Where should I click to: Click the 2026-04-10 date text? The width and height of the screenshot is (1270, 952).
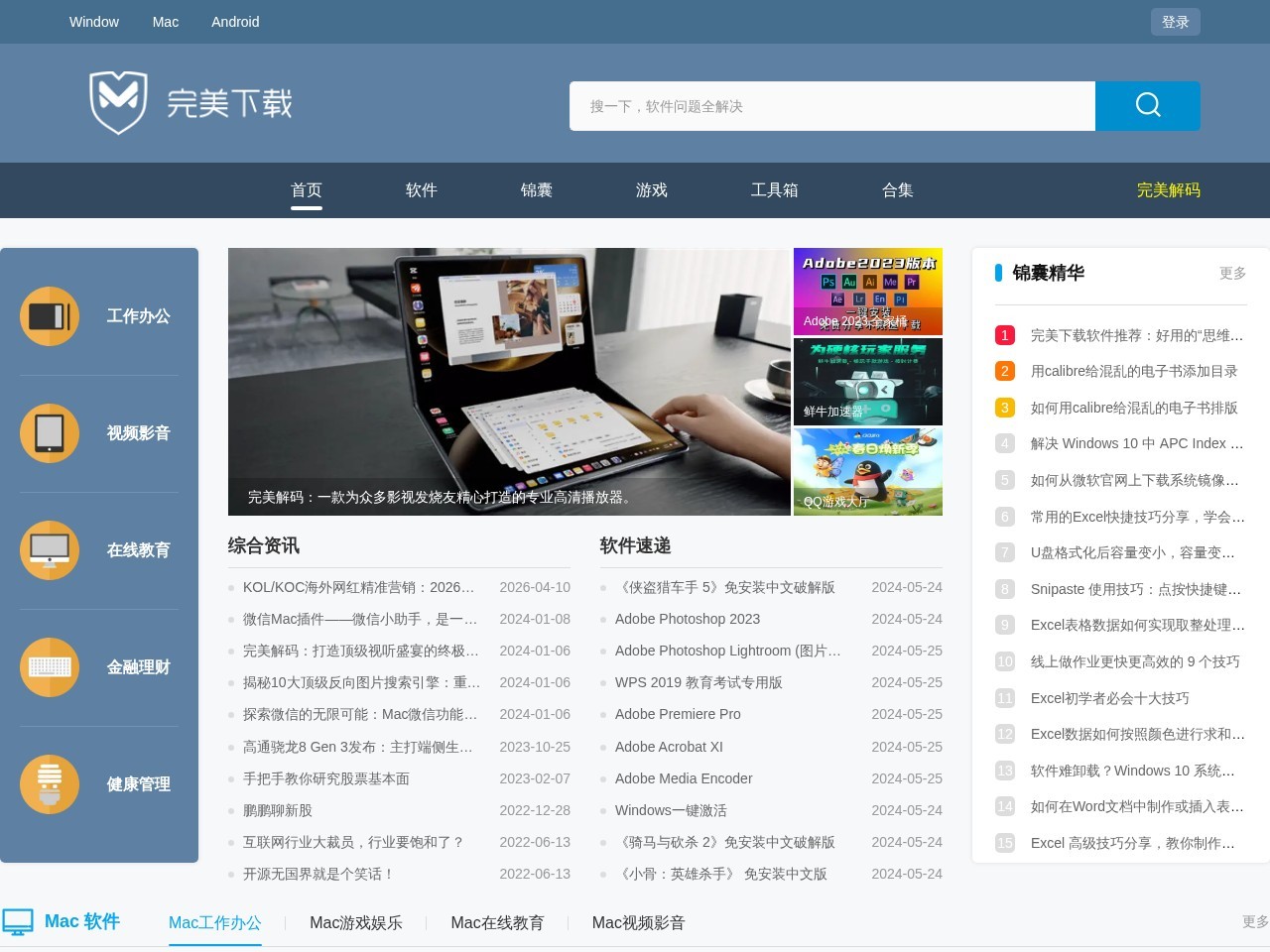[535, 587]
